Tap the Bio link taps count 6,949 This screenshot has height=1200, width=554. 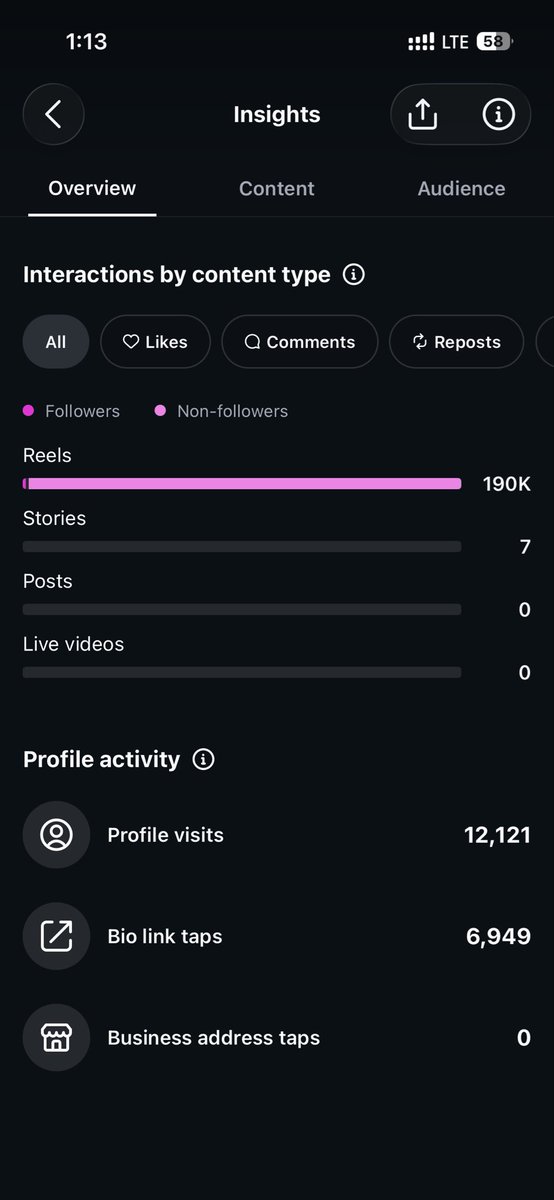click(x=498, y=937)
